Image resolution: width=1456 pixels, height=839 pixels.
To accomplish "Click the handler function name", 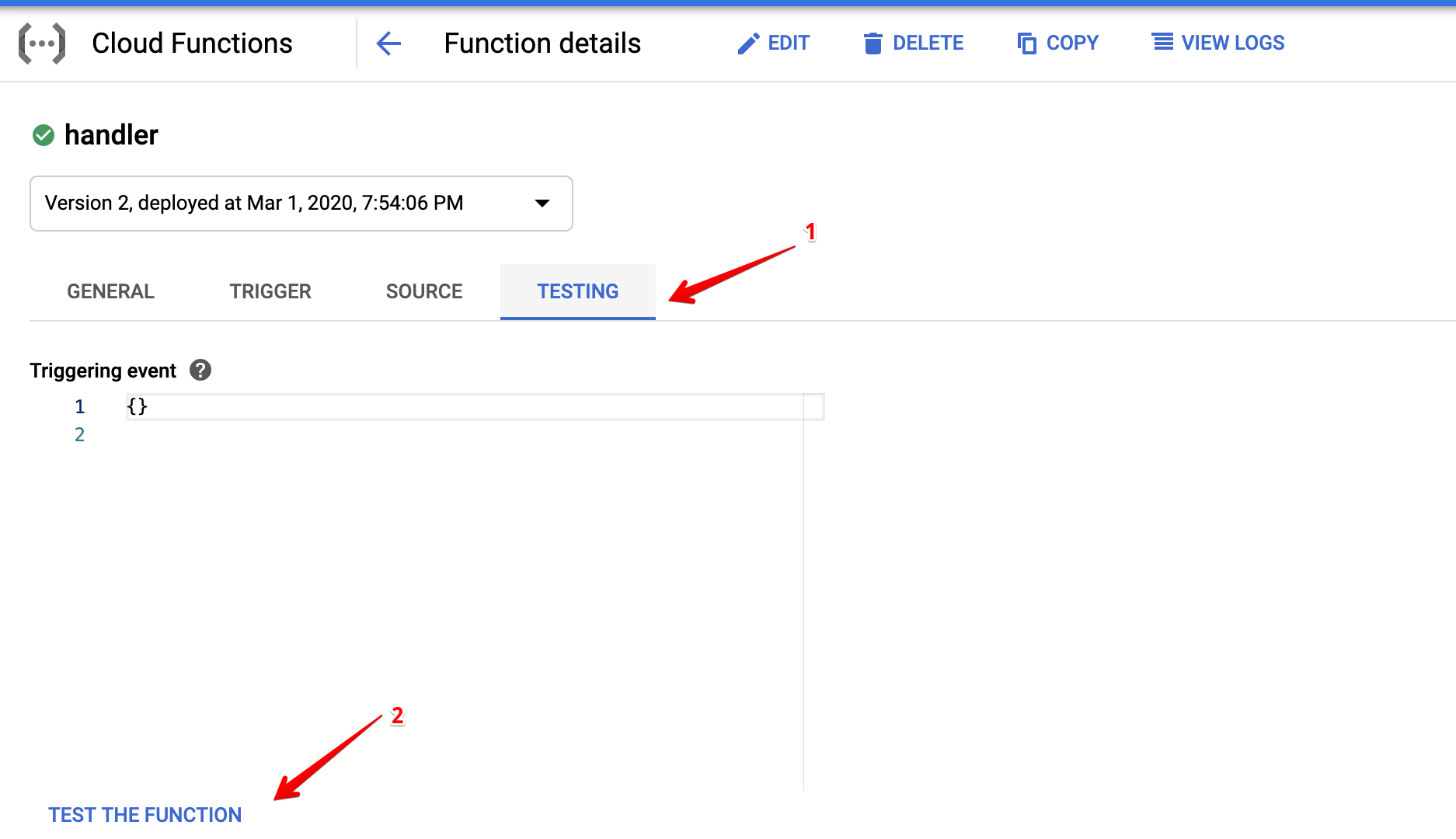I will tap(111, 135).
